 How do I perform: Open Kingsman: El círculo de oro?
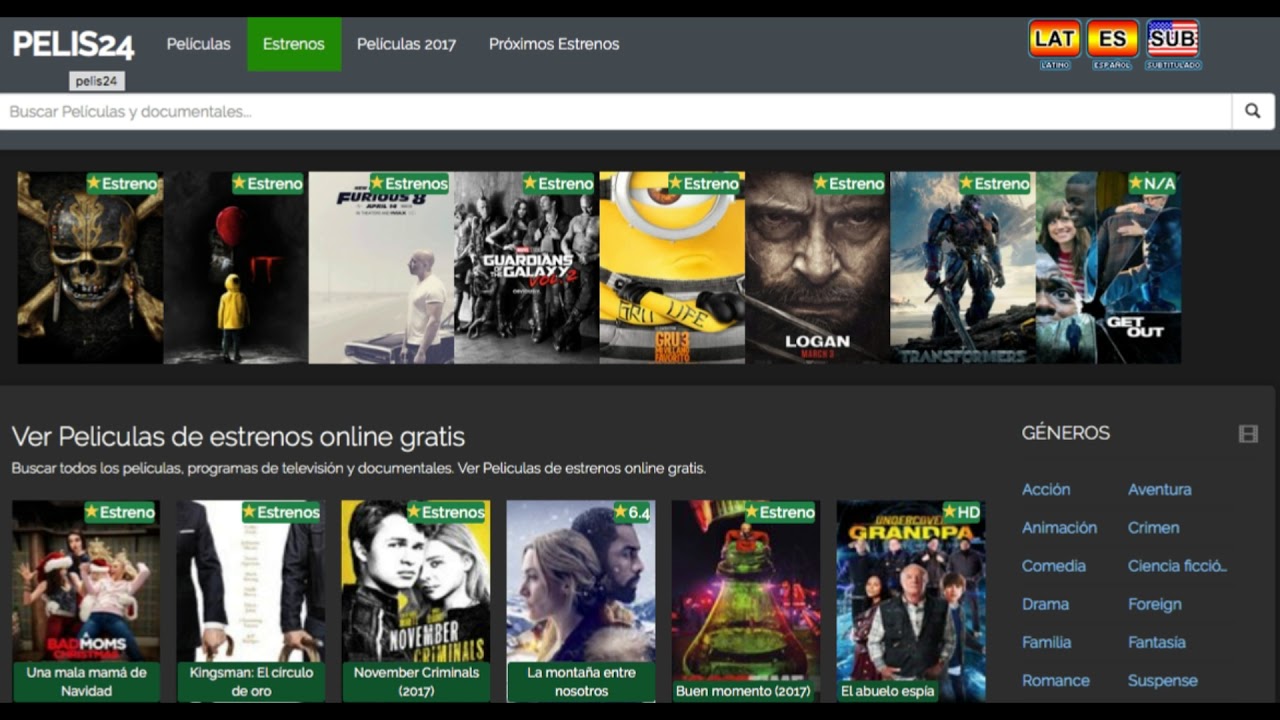[x=251, y=600]
